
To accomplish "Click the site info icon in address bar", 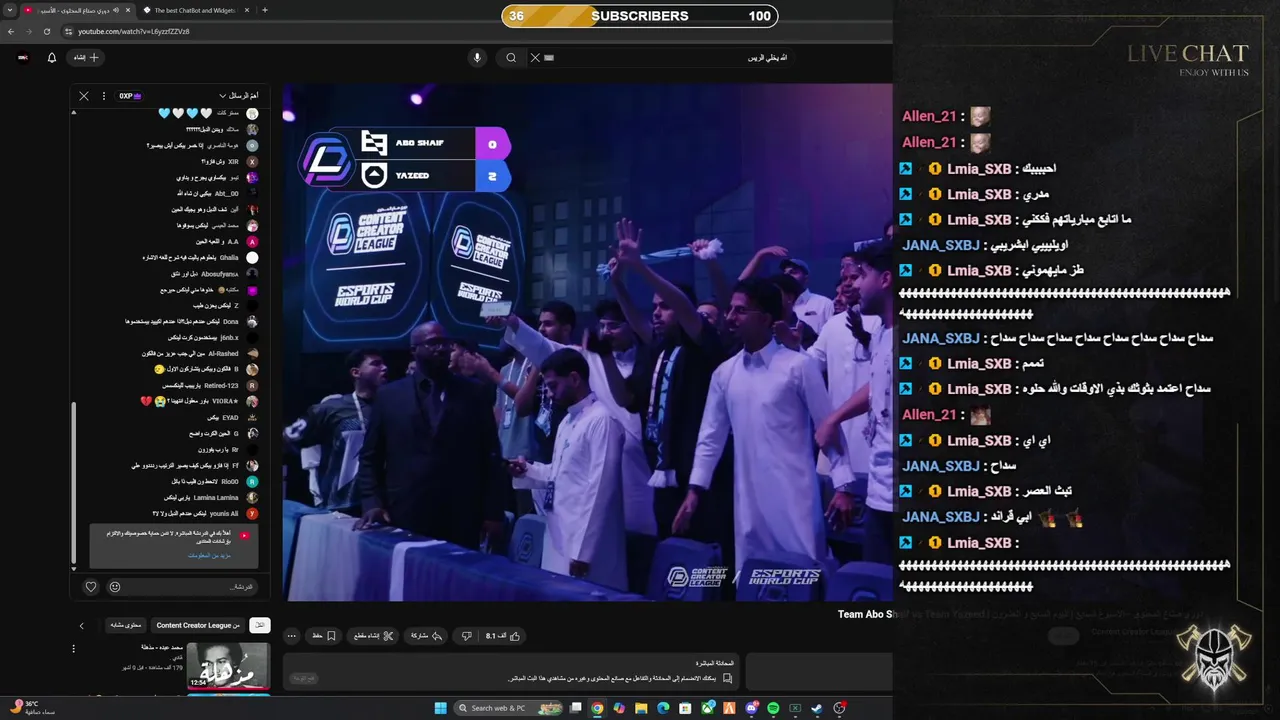I will 68,31.
